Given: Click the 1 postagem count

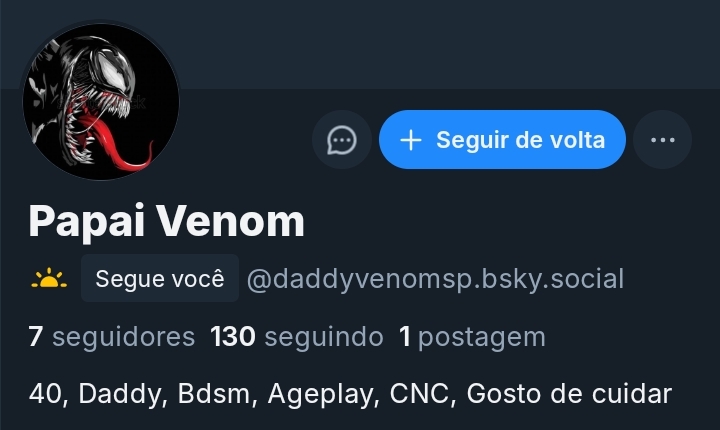Looking at the screenshot, I should pyautogui.click(x=472, y=337).
